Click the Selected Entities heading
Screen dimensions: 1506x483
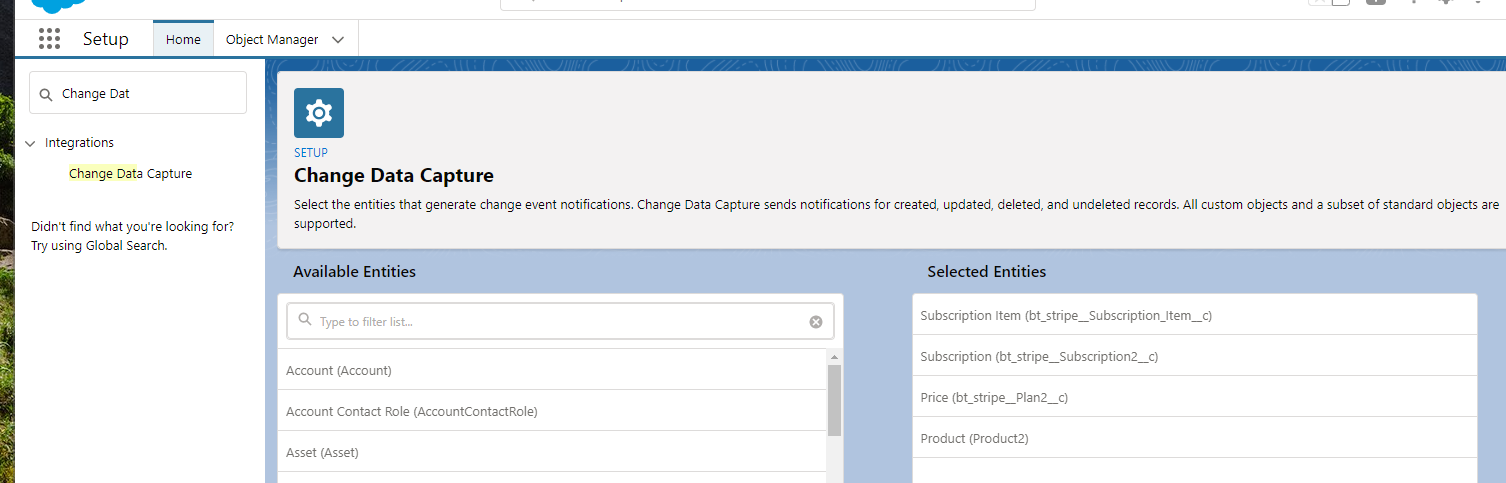click(x=987, y=271)
